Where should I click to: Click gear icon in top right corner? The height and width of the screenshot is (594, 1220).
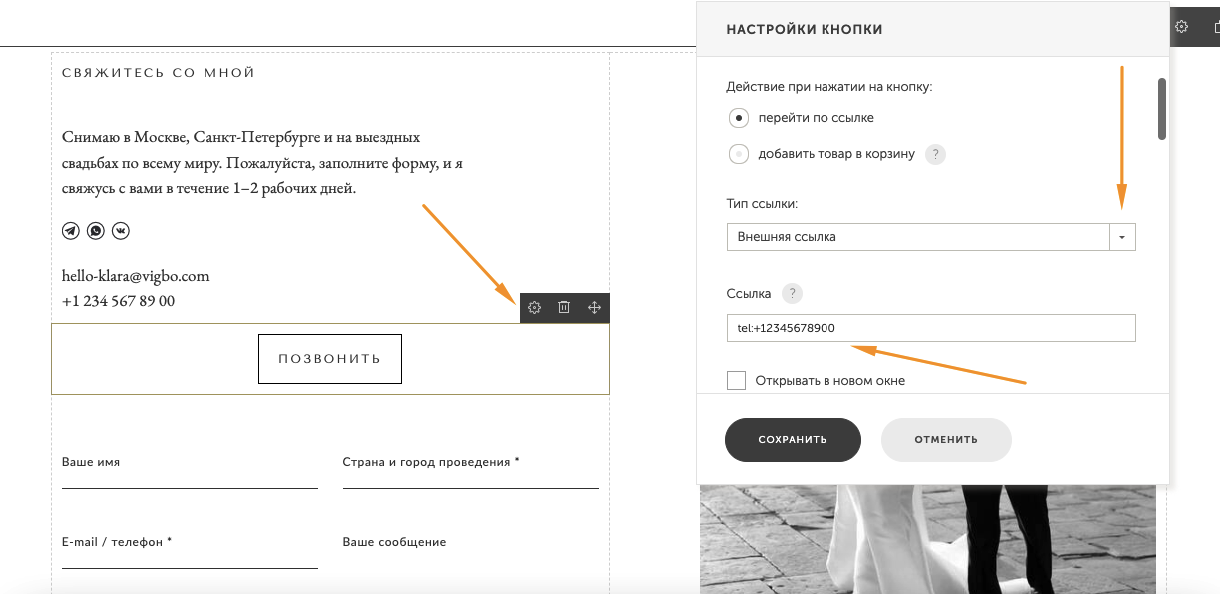[1181, 27]
